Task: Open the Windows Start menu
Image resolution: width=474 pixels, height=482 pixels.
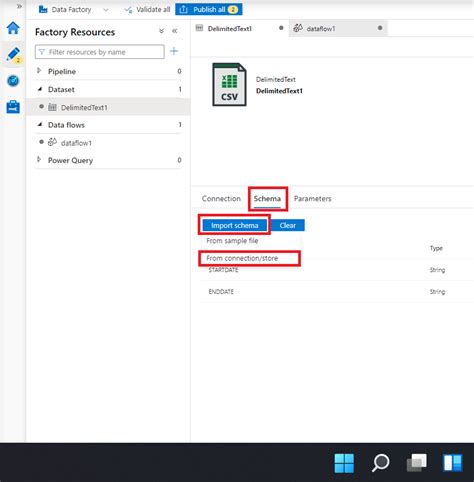Action: pos(344,463)
